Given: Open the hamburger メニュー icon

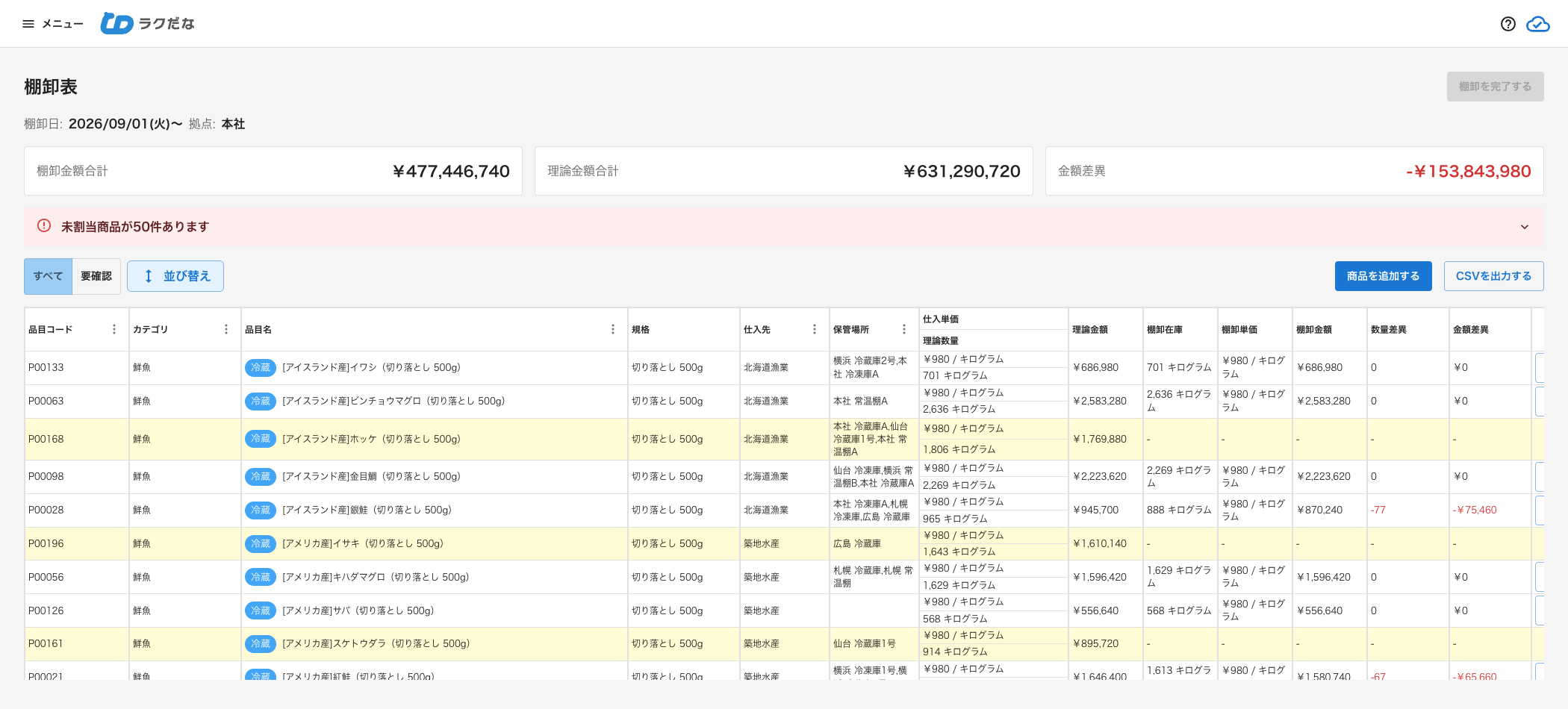Looking at the screenshot, I should 28,24.
